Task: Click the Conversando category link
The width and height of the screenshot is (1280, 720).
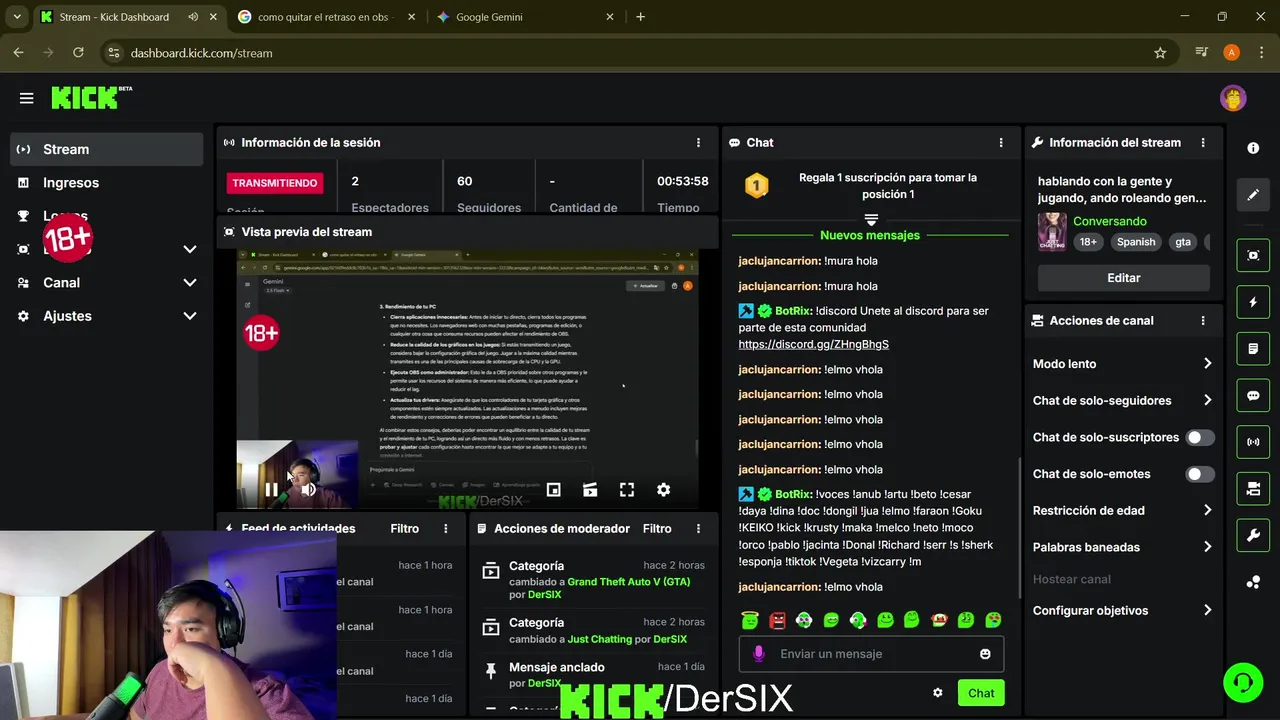Action: [x=1110, y=221]
